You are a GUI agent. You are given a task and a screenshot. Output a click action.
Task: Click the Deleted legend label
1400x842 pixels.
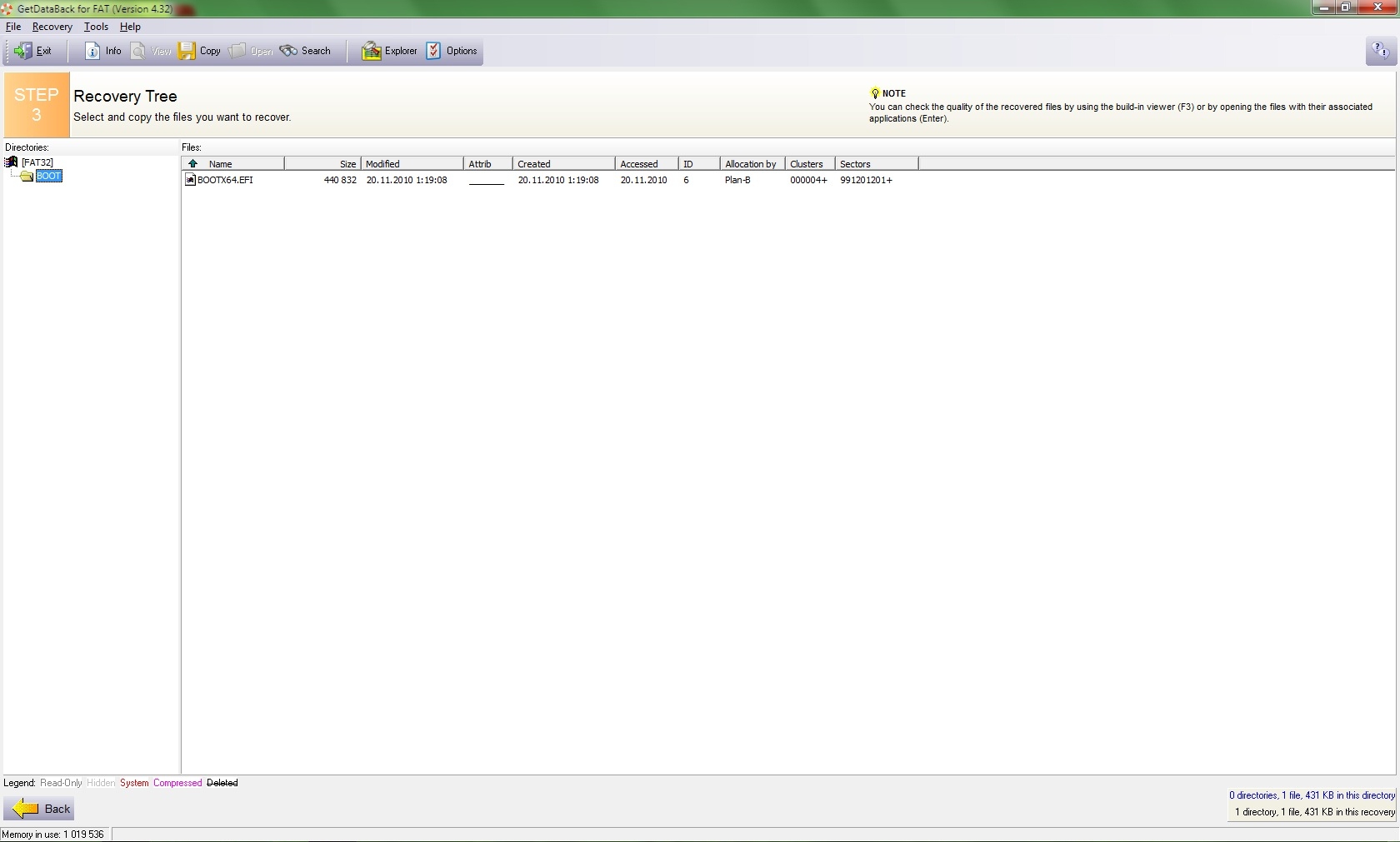coord(222,783)
